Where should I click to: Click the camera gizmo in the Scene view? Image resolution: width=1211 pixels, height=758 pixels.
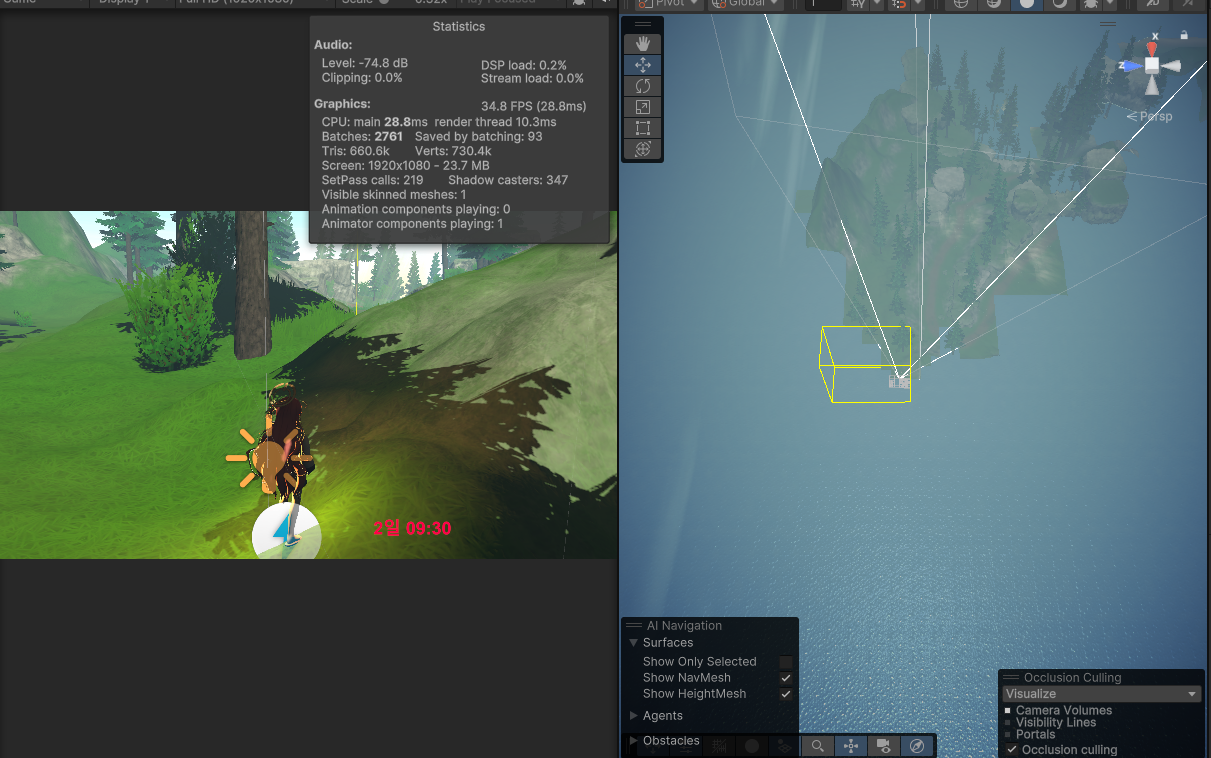tap(898, 380)
